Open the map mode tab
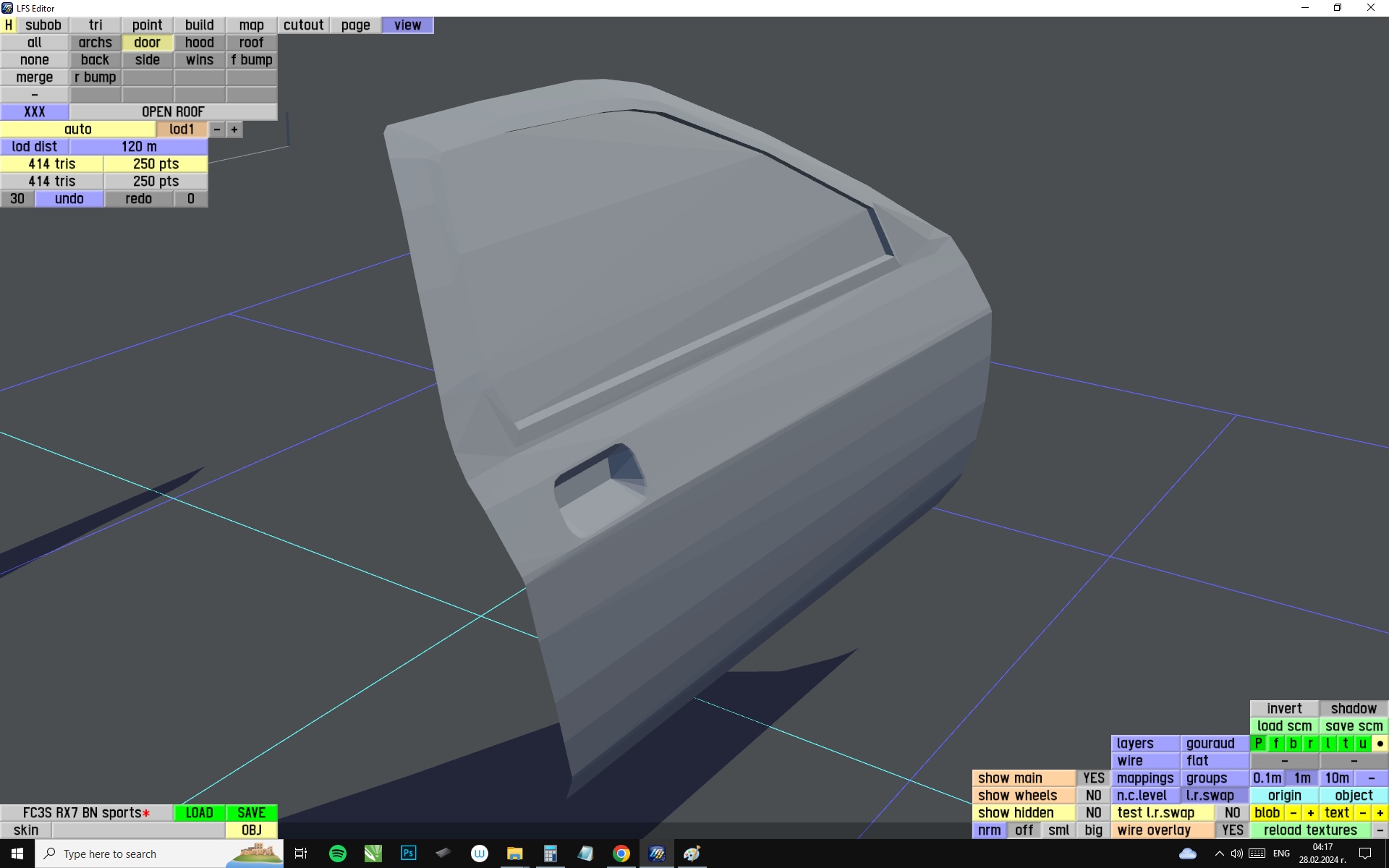1389x868 pixels. [x=251, y=25]
